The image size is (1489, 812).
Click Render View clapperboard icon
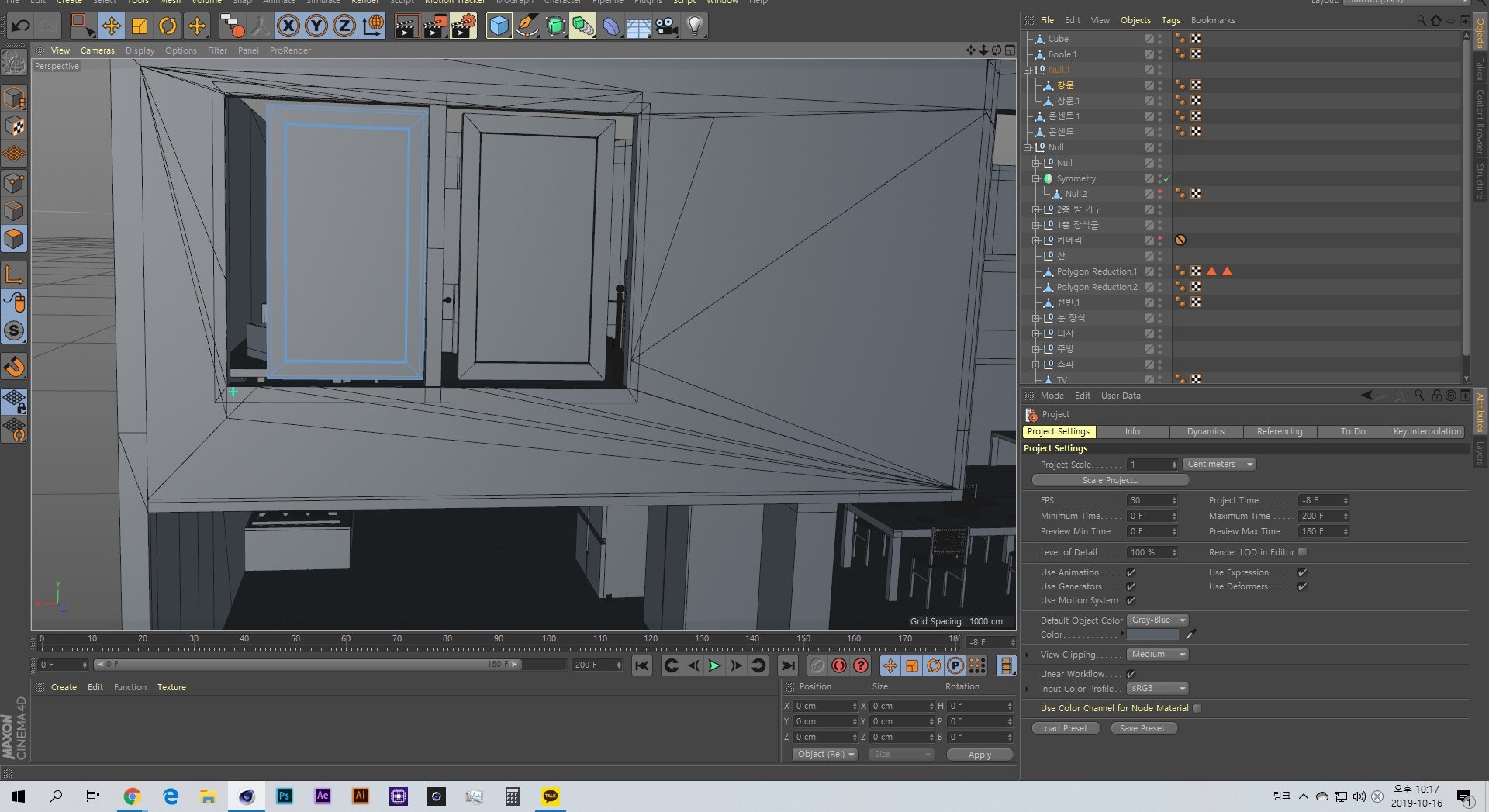point(406,26)
